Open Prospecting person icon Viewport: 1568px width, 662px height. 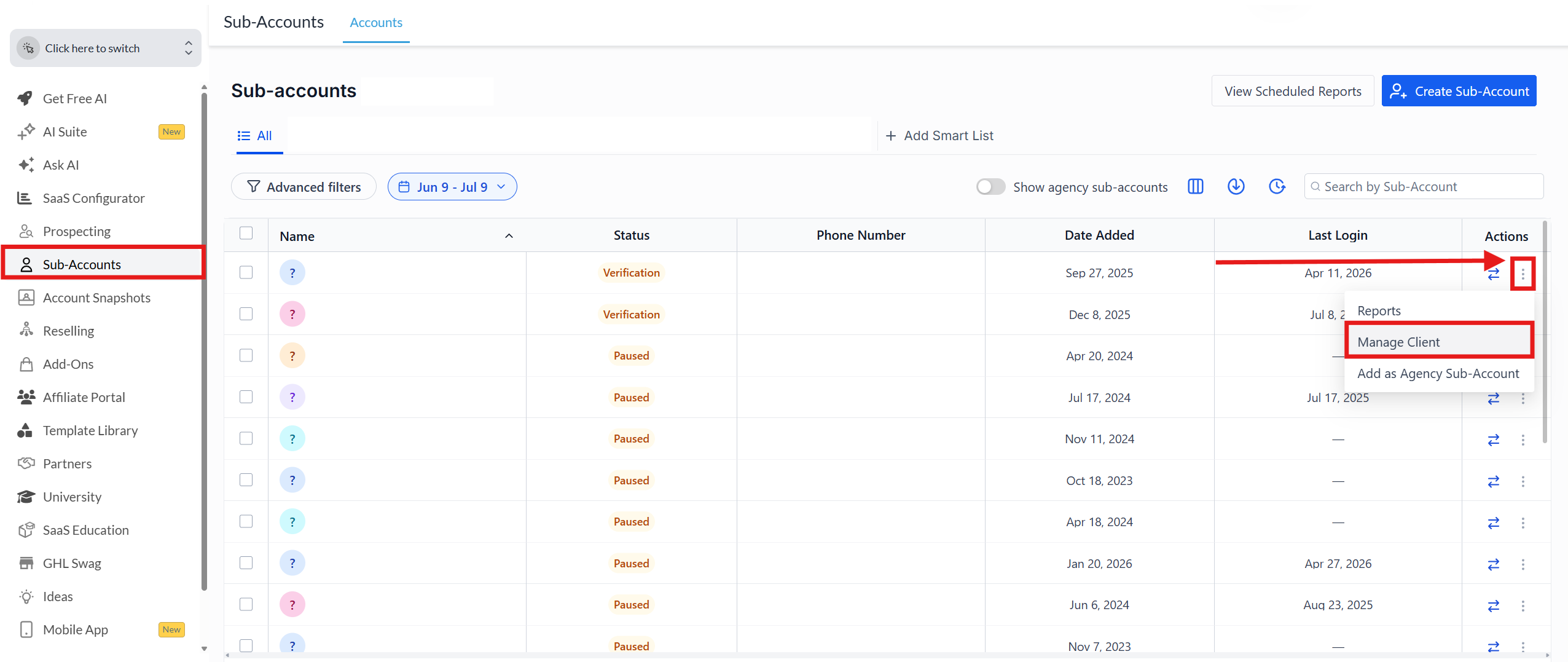pyautogui.click(x=25, y=231)
